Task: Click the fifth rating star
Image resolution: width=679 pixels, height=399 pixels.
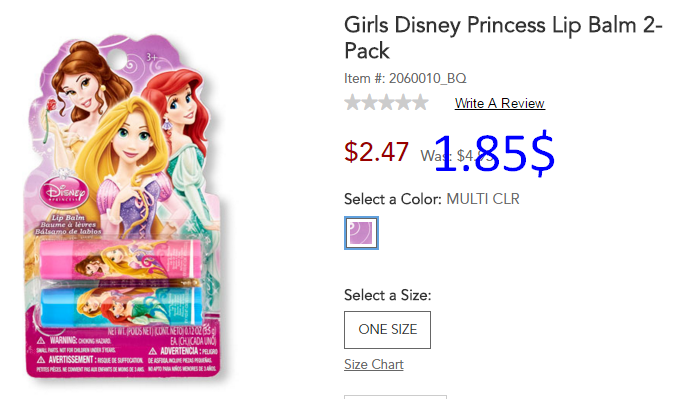Action: 420,103
